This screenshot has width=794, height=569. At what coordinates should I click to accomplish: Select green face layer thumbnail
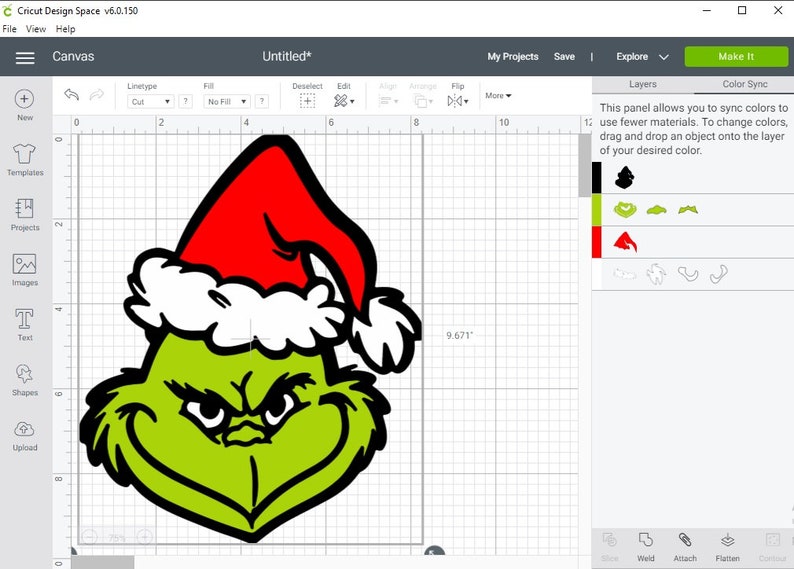pos(624,209)
